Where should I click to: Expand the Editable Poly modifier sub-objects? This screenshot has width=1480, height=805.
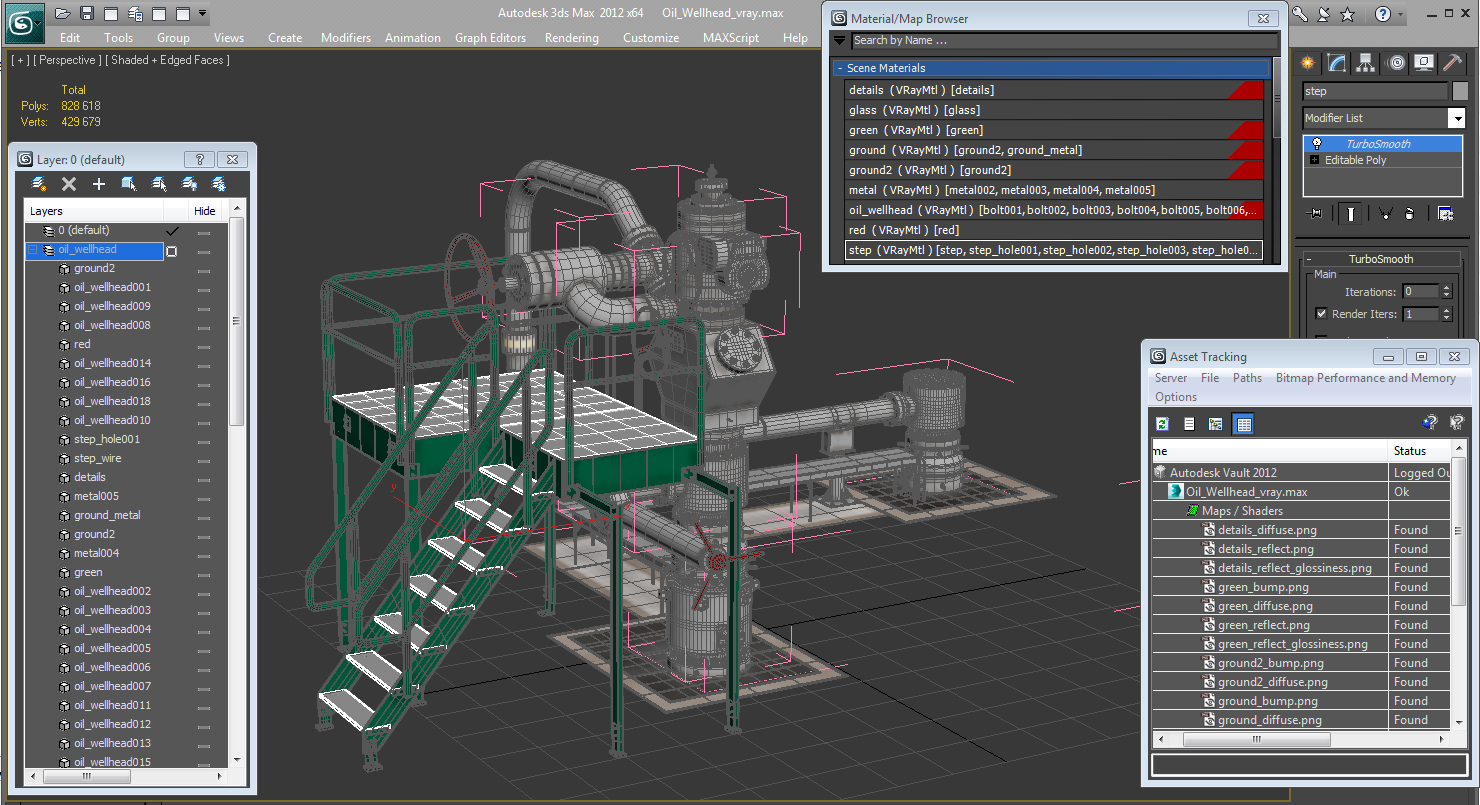[1314, 160]
